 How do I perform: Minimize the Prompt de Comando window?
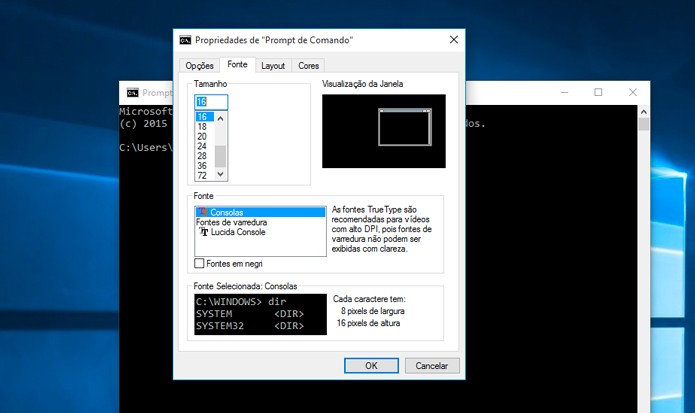coord(564,92)
